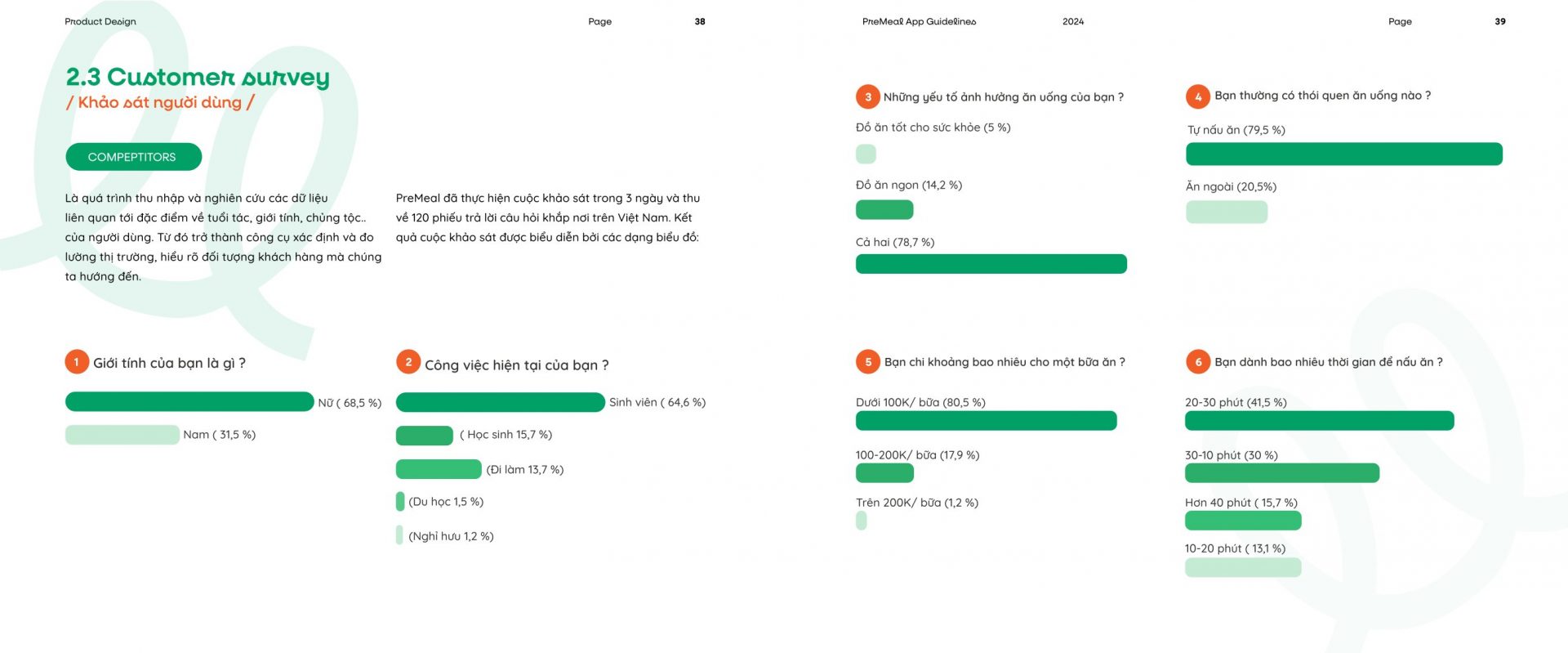This screenshot has width=1568, height=653.
Task: Click the label 10-20 phút ( 13,1 %)
Action: coord(1235,548)
